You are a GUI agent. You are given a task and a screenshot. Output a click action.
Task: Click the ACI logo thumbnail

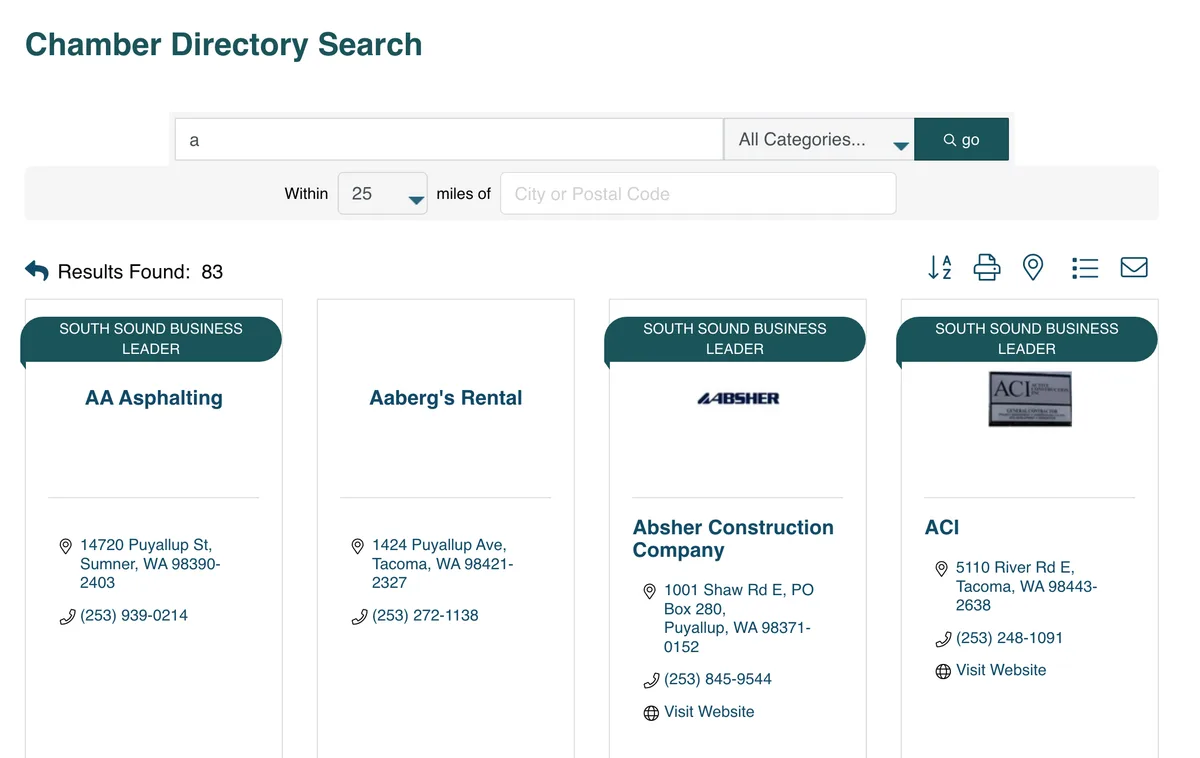point(1030,399)
